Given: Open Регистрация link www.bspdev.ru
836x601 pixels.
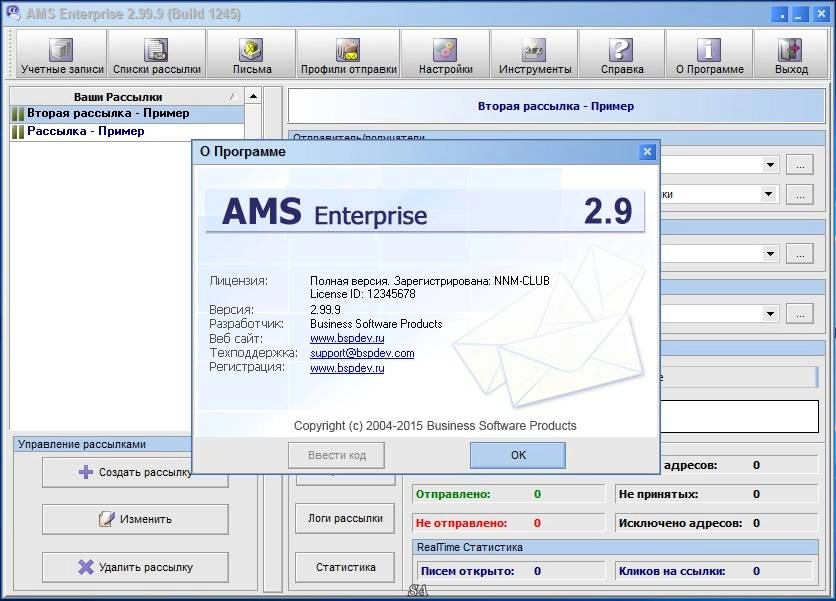Looking at the screenshot, I should tap(347, 368).
